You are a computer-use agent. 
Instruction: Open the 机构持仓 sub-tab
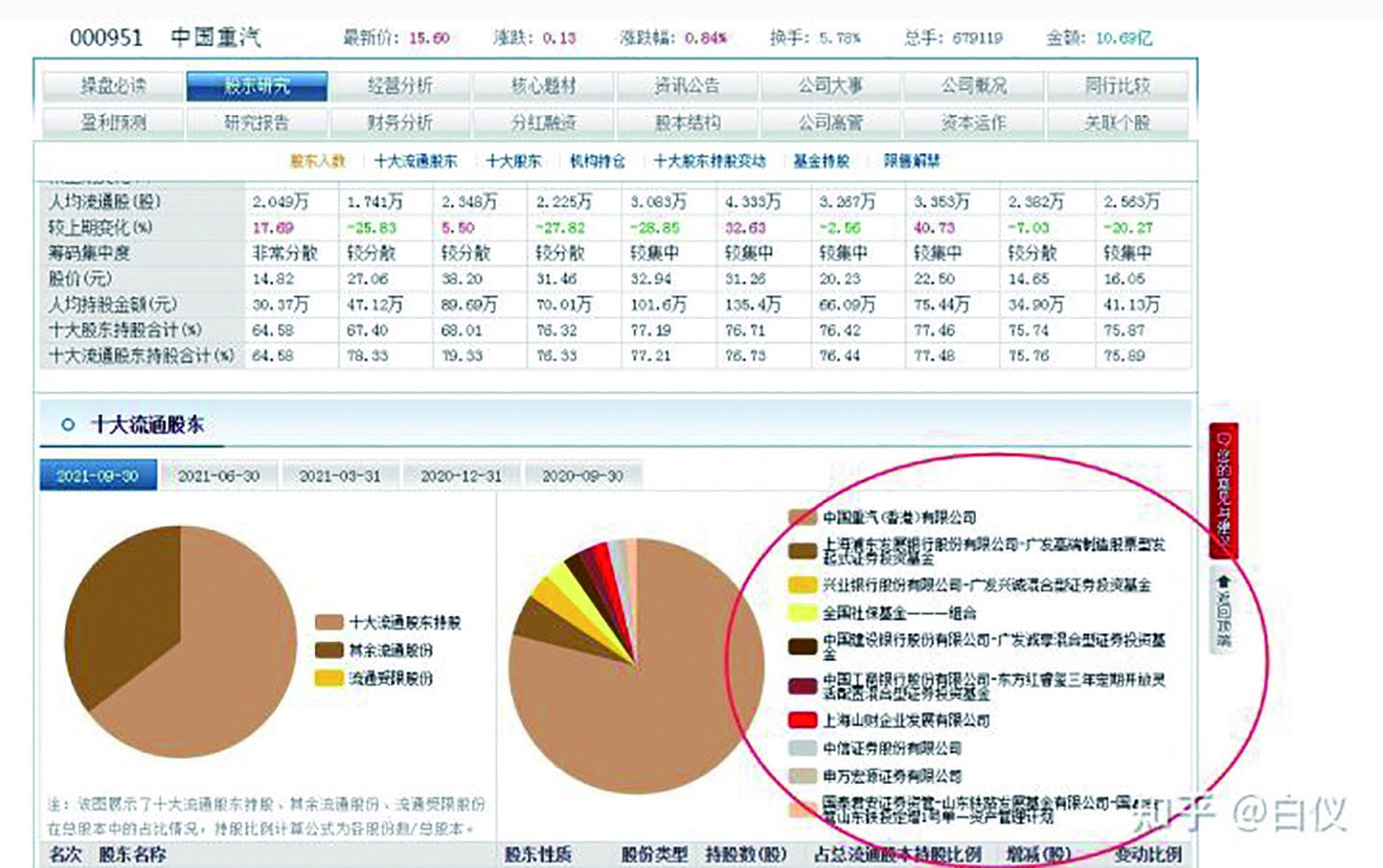point(597,161)
